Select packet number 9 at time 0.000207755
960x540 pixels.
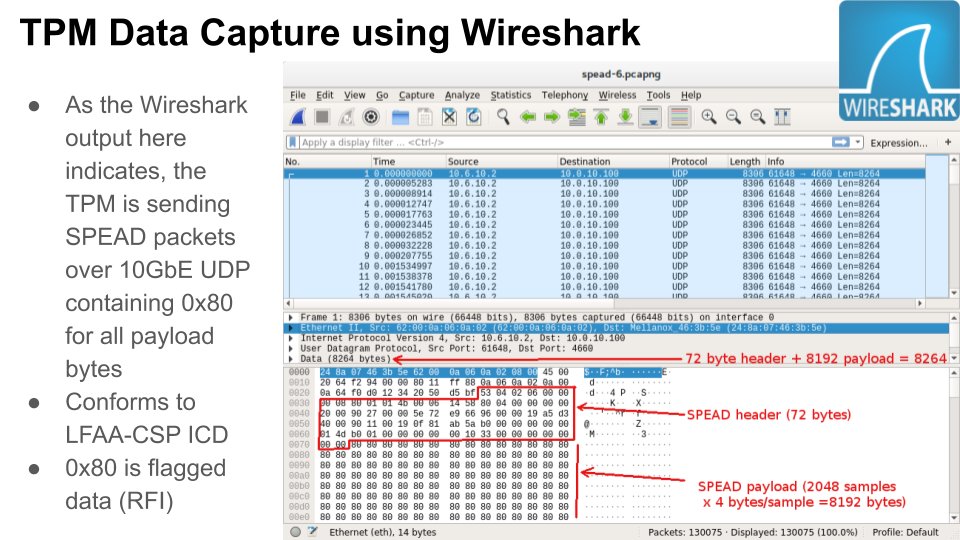tap(604, 256)
